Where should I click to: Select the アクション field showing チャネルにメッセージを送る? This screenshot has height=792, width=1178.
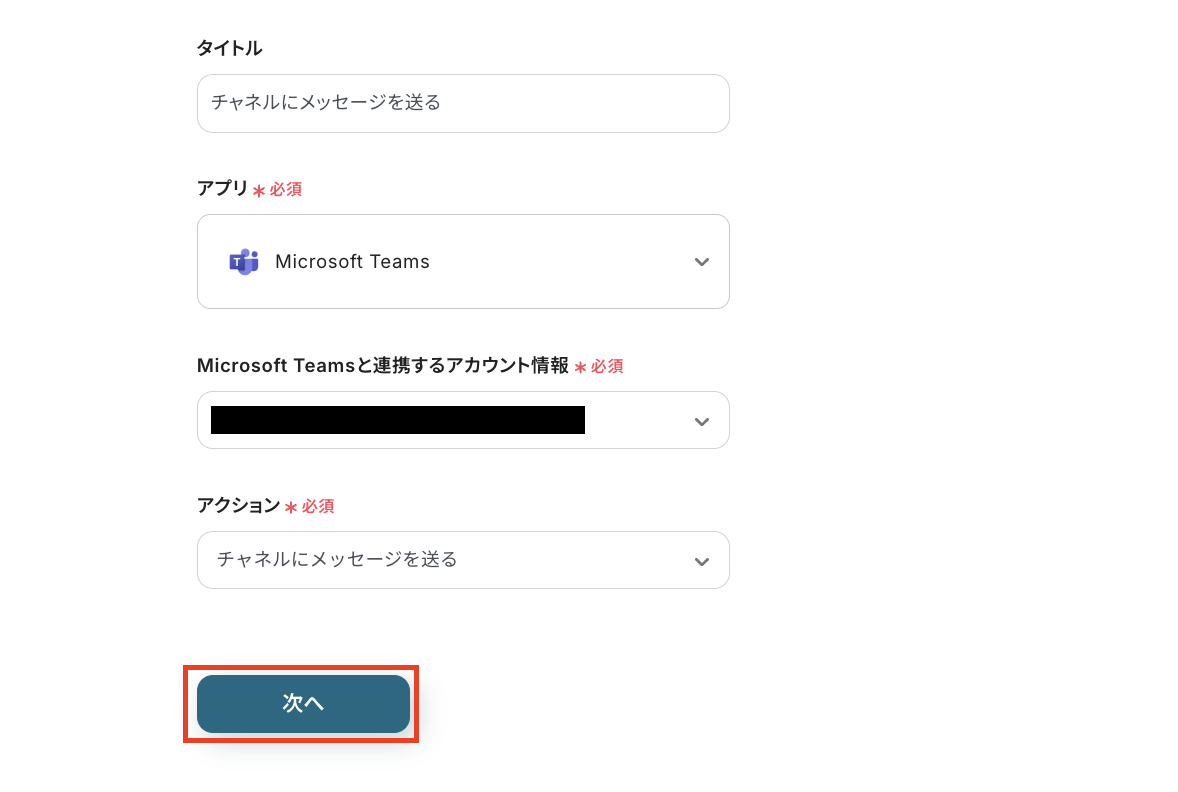click(x=463, y=560)
